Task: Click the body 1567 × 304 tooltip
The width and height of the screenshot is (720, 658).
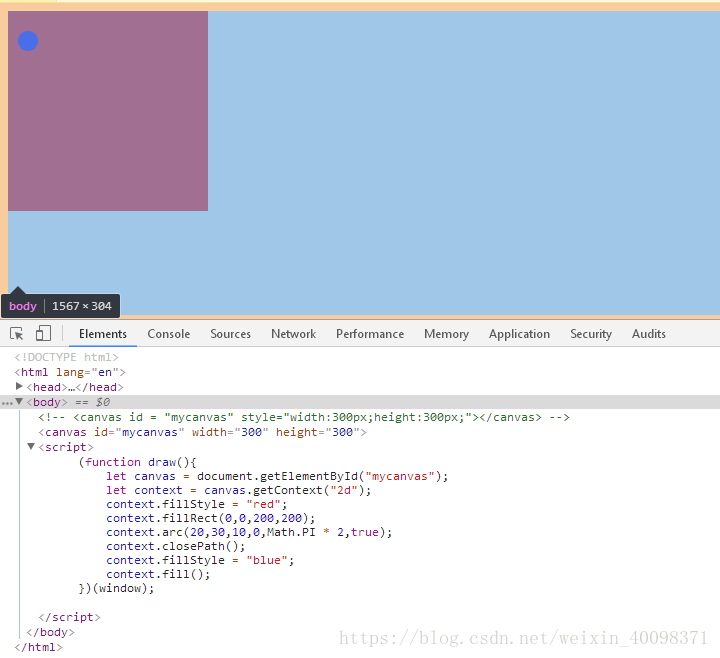Action: click(60, 306)
